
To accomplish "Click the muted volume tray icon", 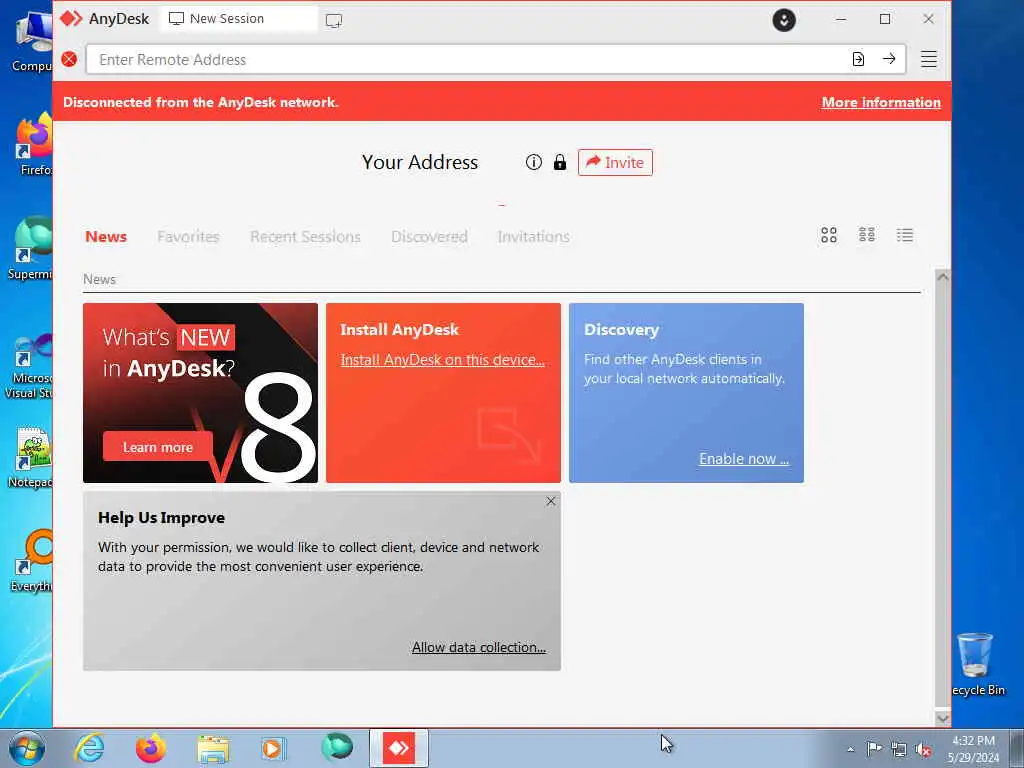I will 923,750.
